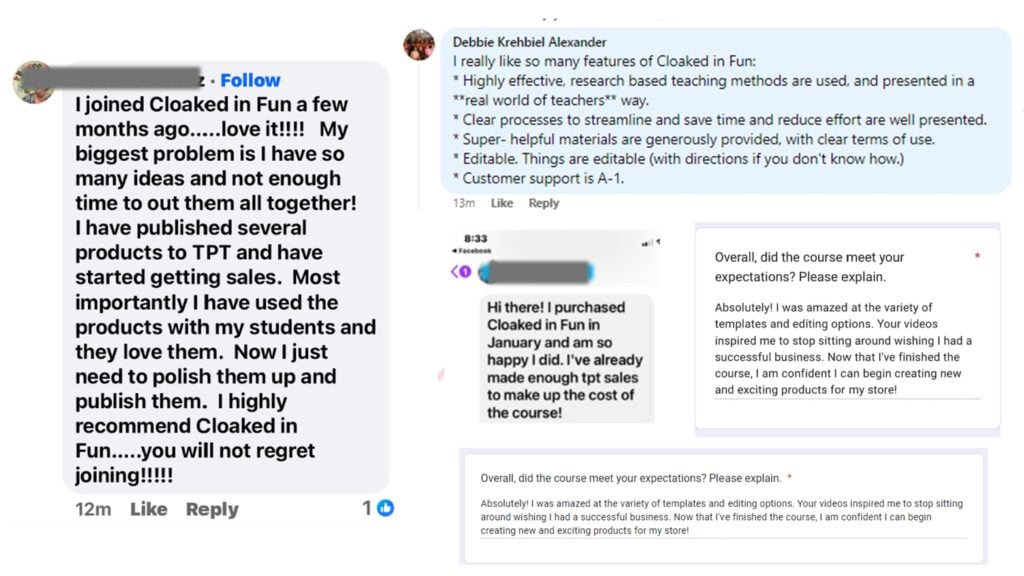
Task: Open the blurred contact name in Messenger header
Action: [536, 272]
